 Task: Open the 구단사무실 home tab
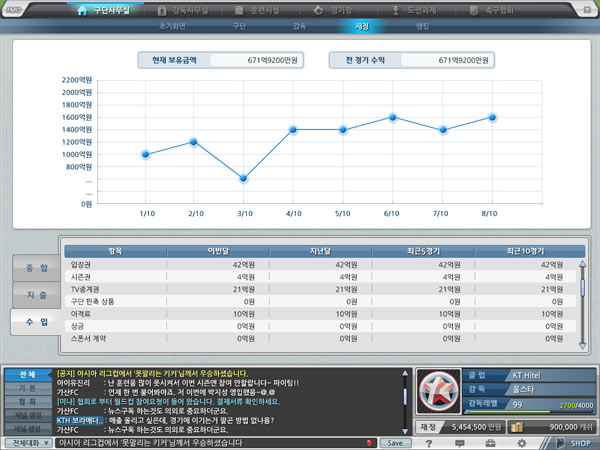coord(103,10)
